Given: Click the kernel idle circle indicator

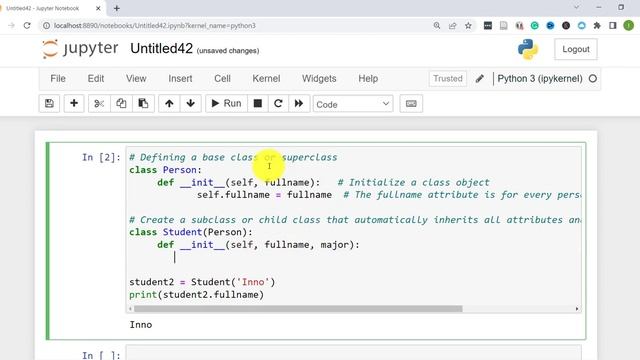Looking at the screenshot, I should 593,78.
